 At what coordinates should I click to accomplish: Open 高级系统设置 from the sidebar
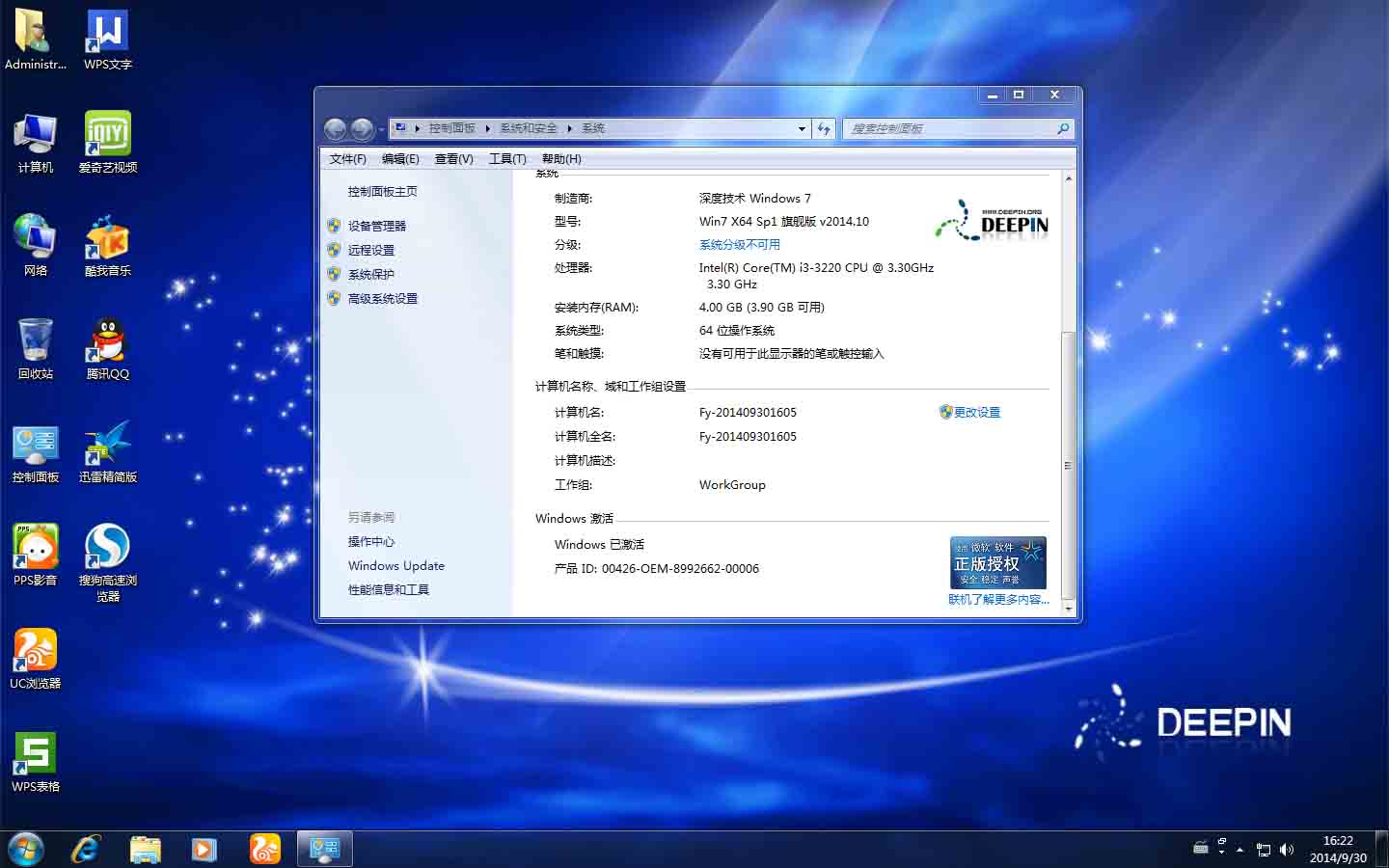point(383,299)
